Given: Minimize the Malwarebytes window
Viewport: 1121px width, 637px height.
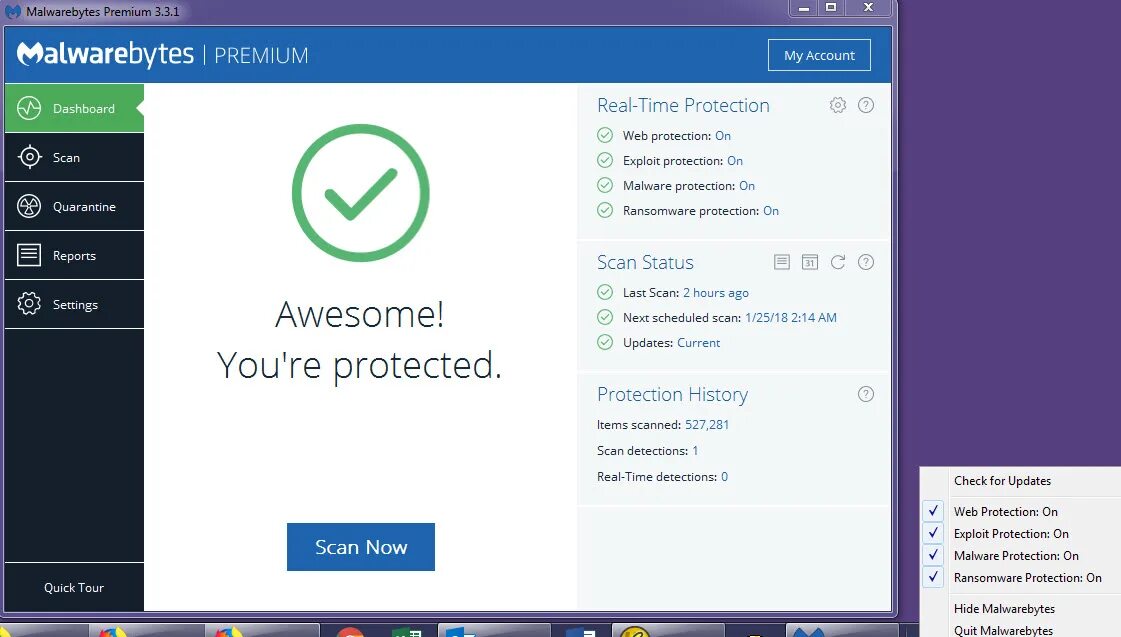Looking at the screenshot, I should click(804, 8).
